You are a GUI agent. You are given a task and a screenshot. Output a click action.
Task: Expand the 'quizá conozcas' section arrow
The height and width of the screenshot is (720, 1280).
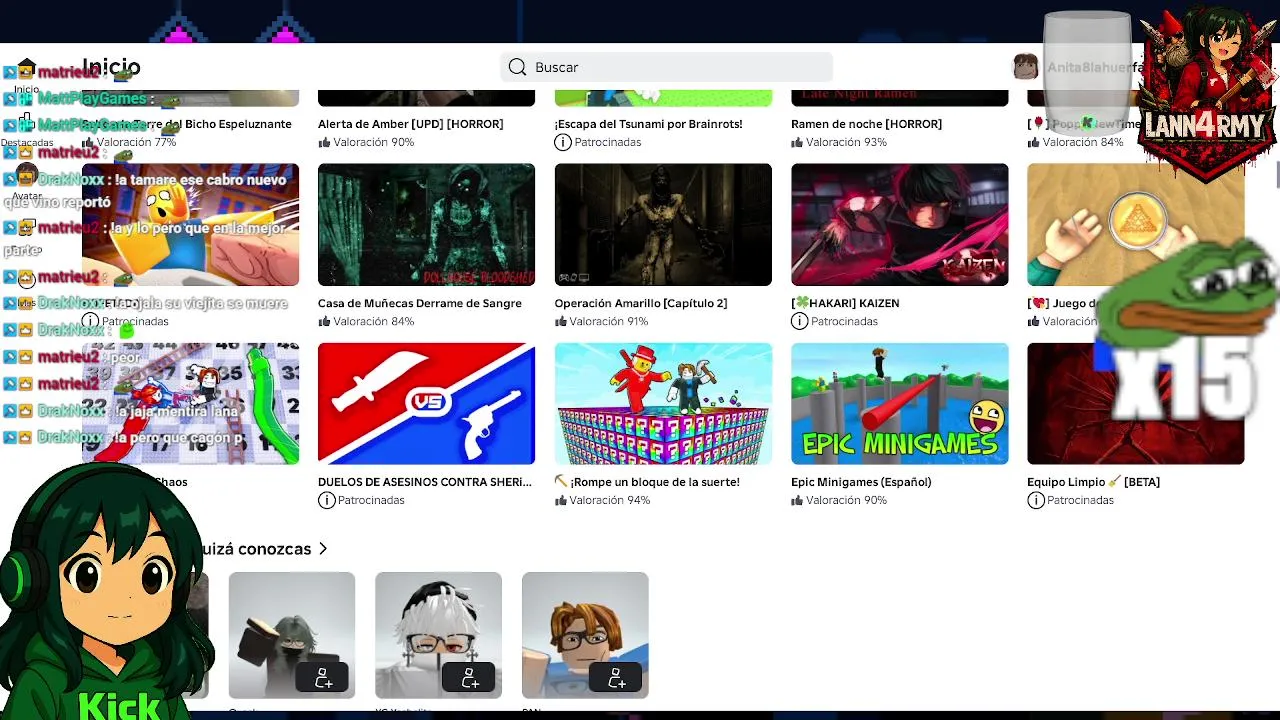tap(323, 549)
